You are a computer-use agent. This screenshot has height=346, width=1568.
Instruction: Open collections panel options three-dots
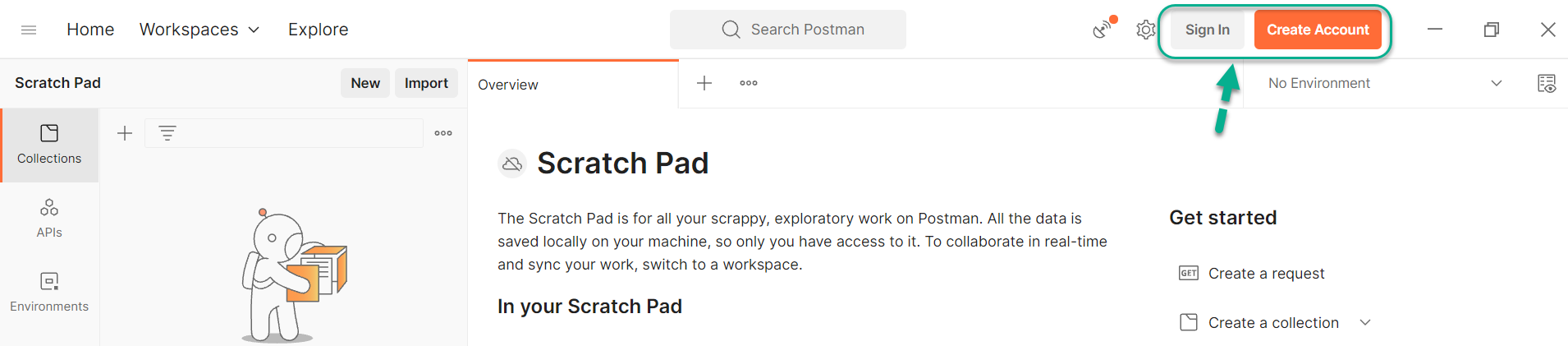[x=443, y=133]
